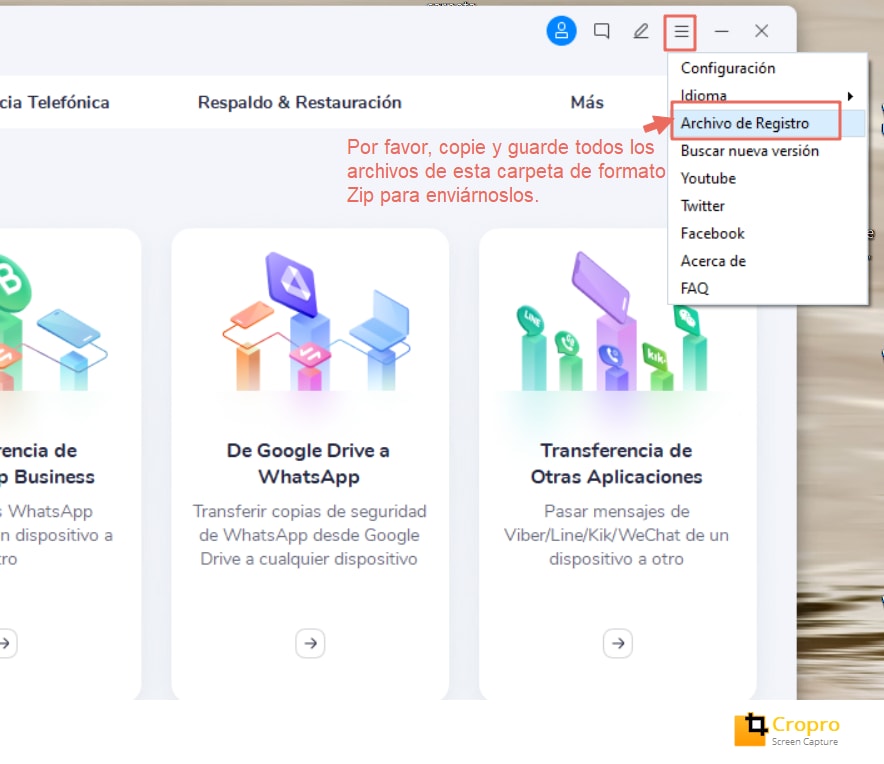Minimize the application window
The image size is (884, 764).
click(721, 31)
